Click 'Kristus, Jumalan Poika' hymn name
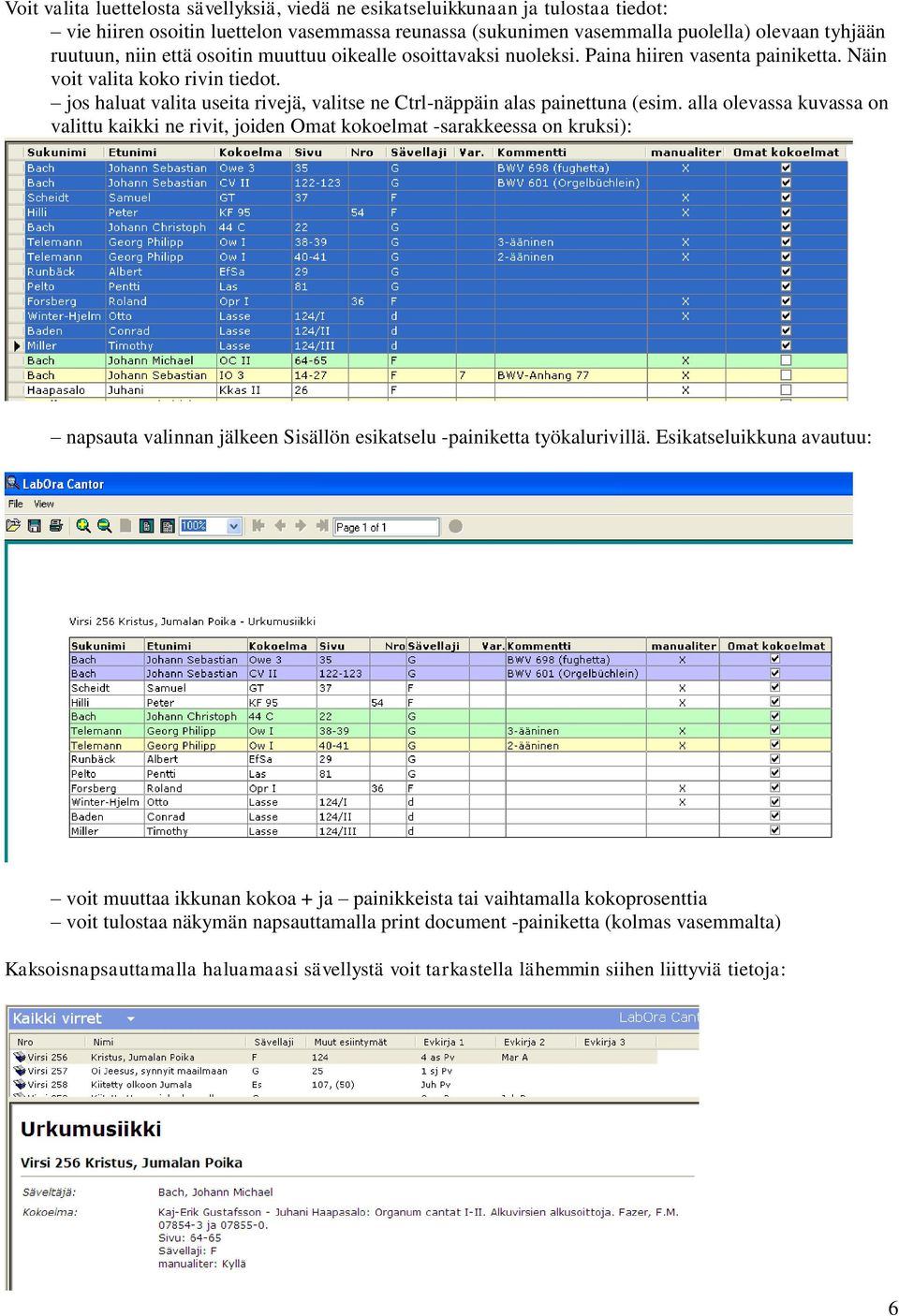This screenshot has height=1316, width=899. click(142, 1057)
